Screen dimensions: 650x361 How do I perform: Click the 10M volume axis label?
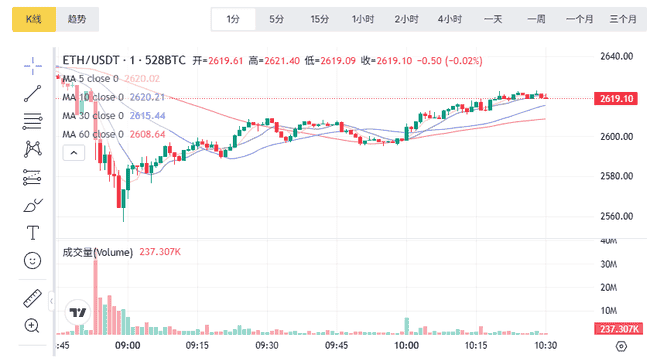609,311
